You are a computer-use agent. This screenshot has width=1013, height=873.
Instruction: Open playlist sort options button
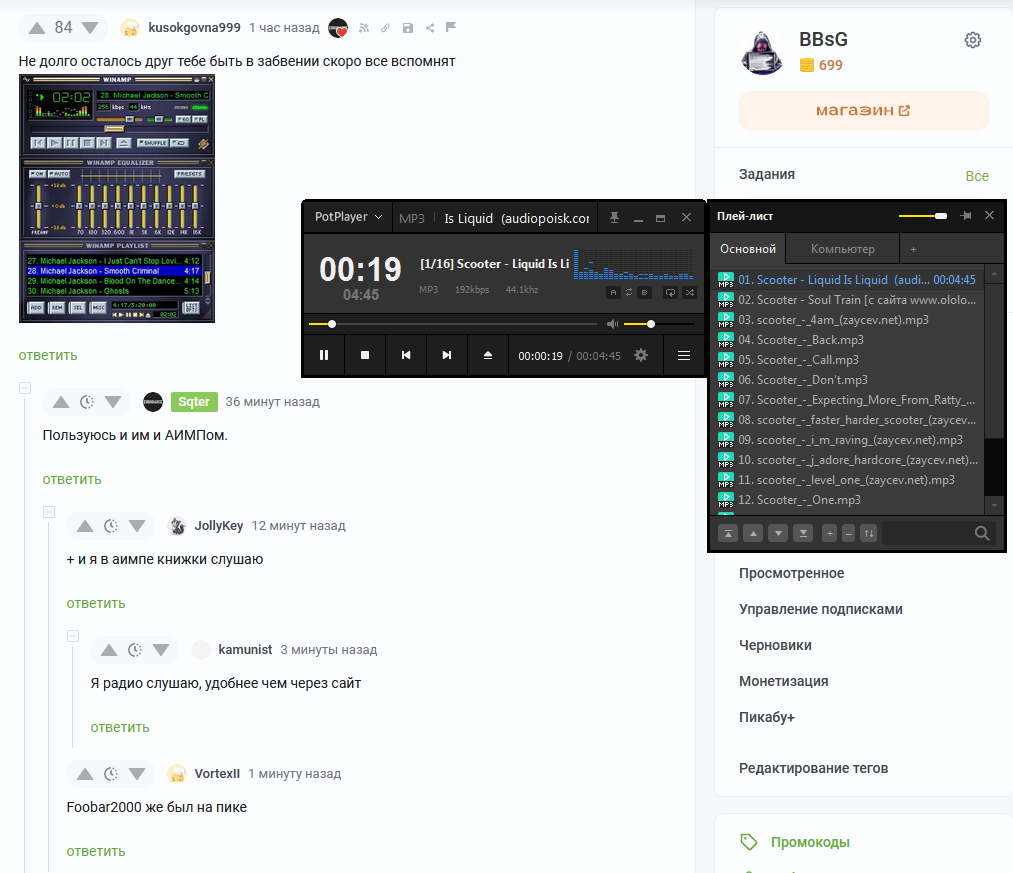pos(869,533)
